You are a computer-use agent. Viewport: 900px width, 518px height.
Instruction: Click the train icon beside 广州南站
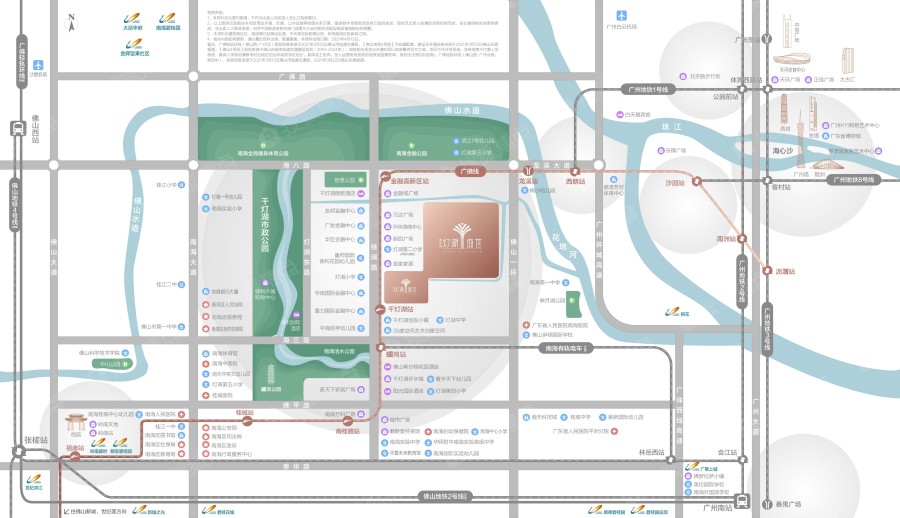742,501
